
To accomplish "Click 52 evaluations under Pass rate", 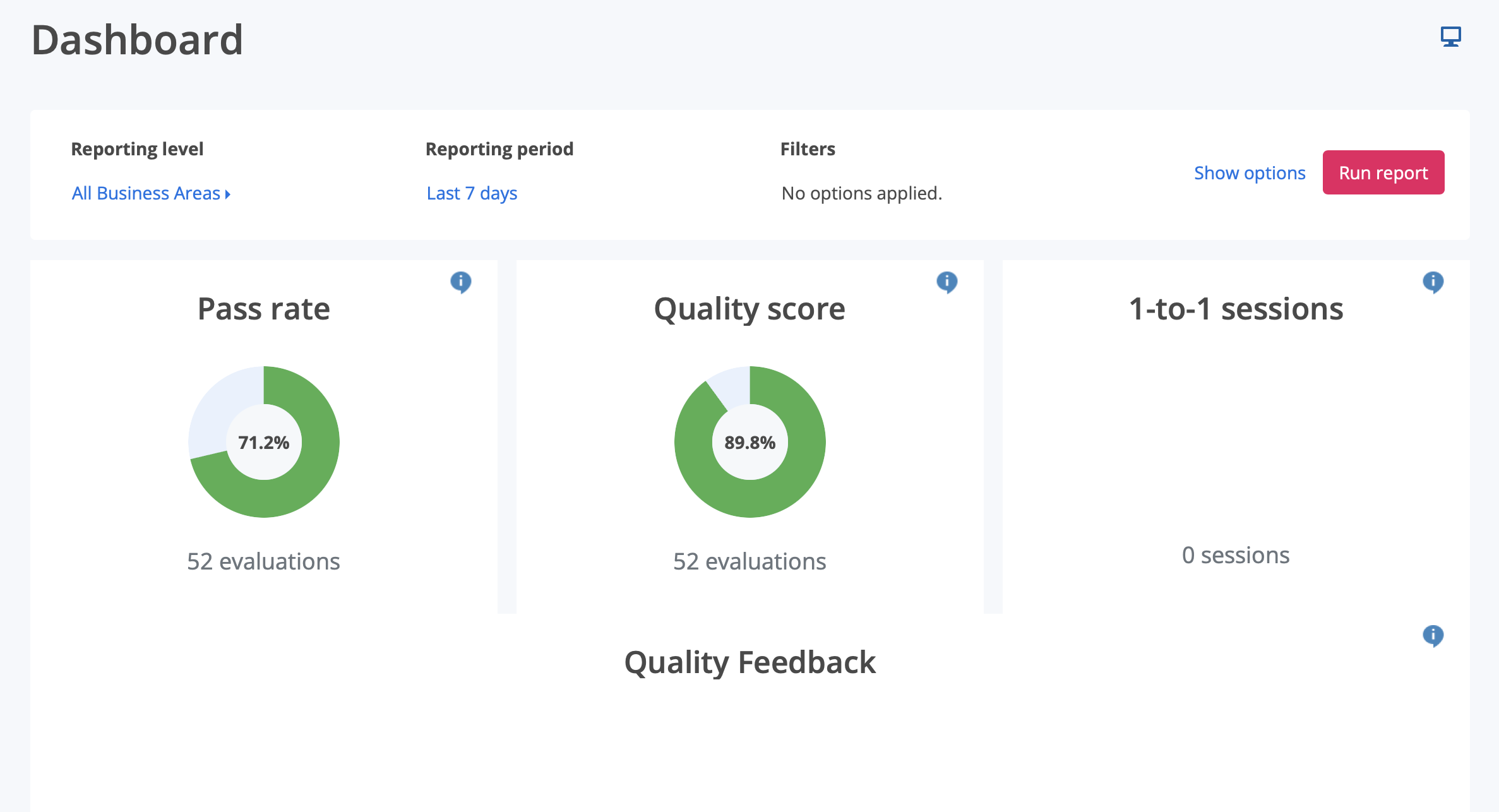I will click(263, 561).
